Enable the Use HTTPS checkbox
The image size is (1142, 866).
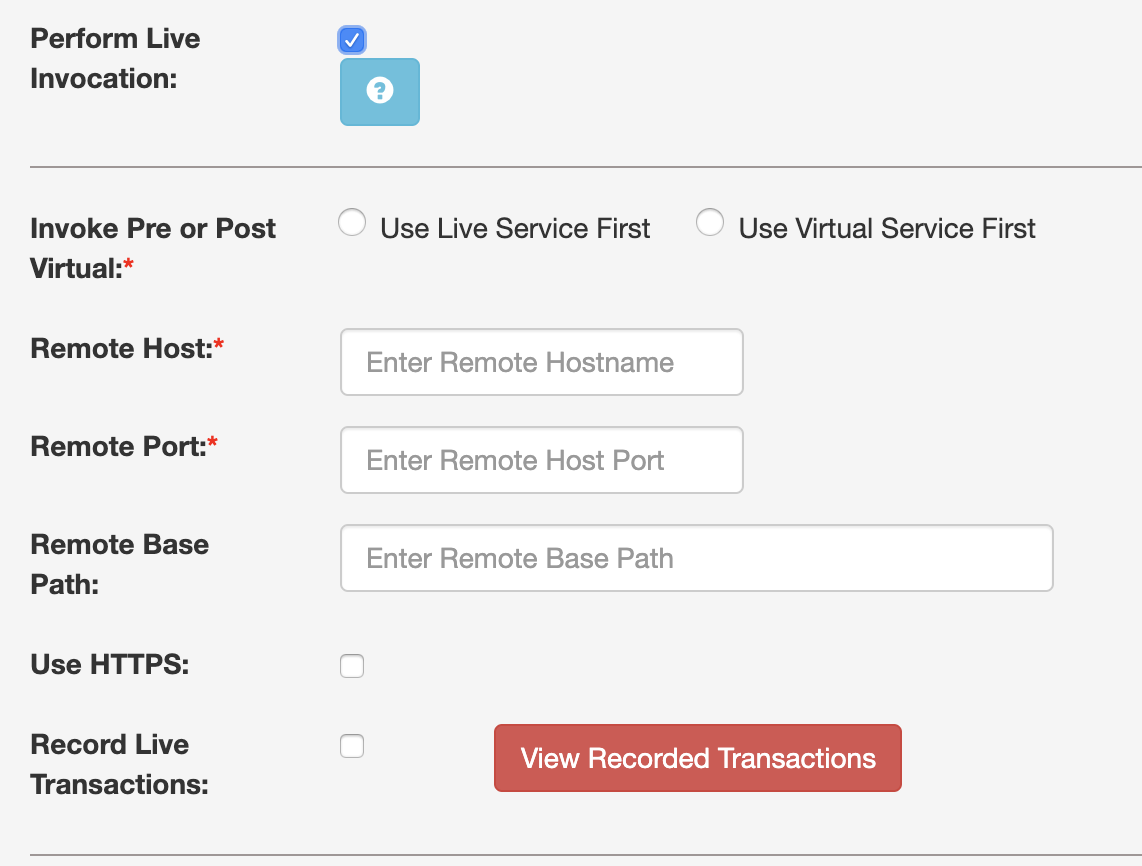point(352,666)
